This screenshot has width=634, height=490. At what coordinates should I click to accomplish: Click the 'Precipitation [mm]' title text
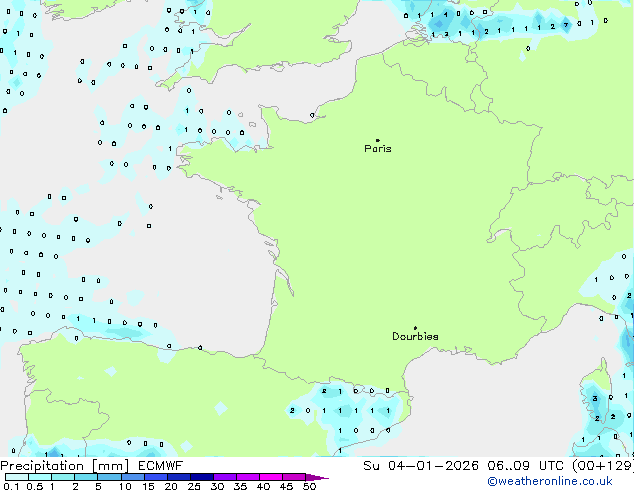(64, 466)
